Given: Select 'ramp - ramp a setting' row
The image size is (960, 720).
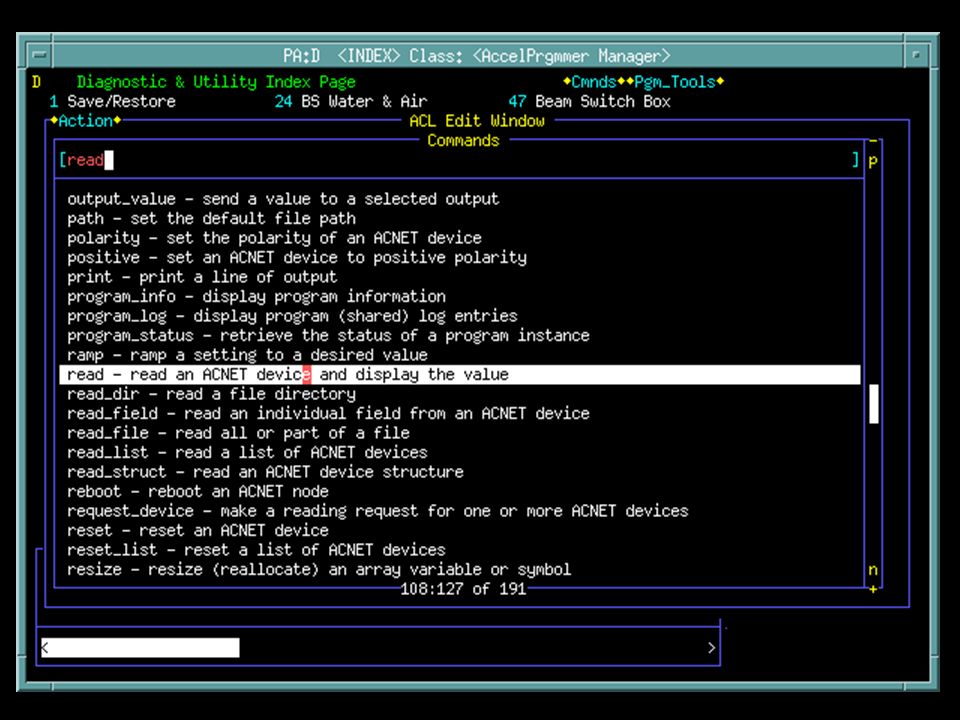Looking at the screenshot, I should tap(459, 355).
